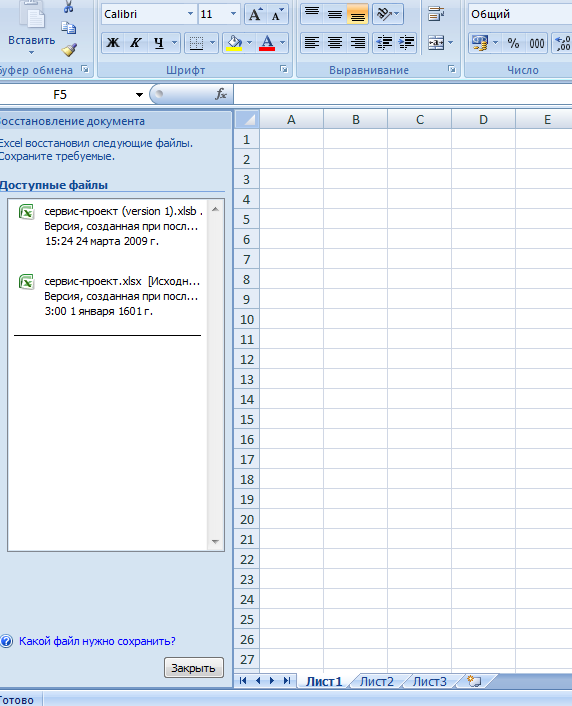
Task: Decrease indent icon
Action: click(x=384, y=43)
